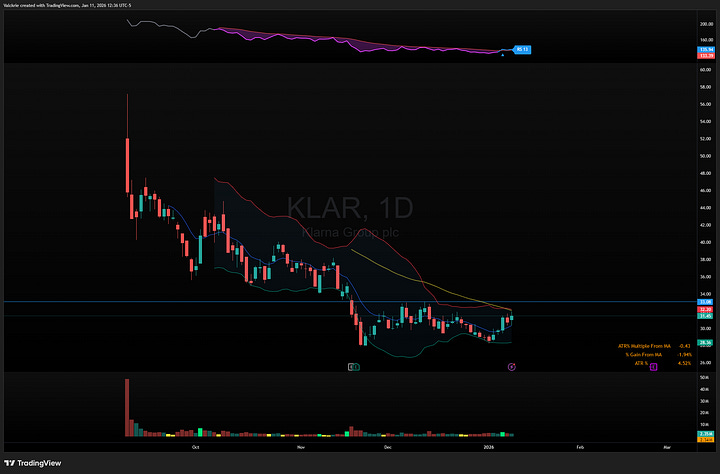Click the gray event marker below late-November candles

coord(351,367)
